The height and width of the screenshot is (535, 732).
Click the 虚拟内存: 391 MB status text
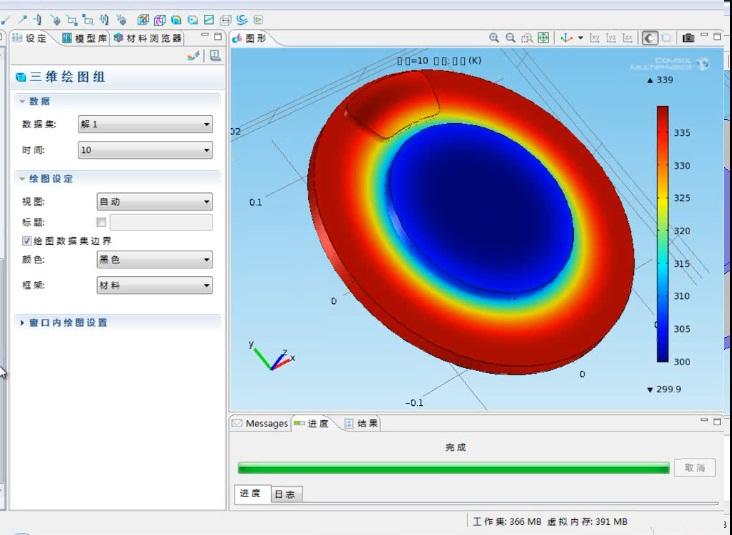587,521
